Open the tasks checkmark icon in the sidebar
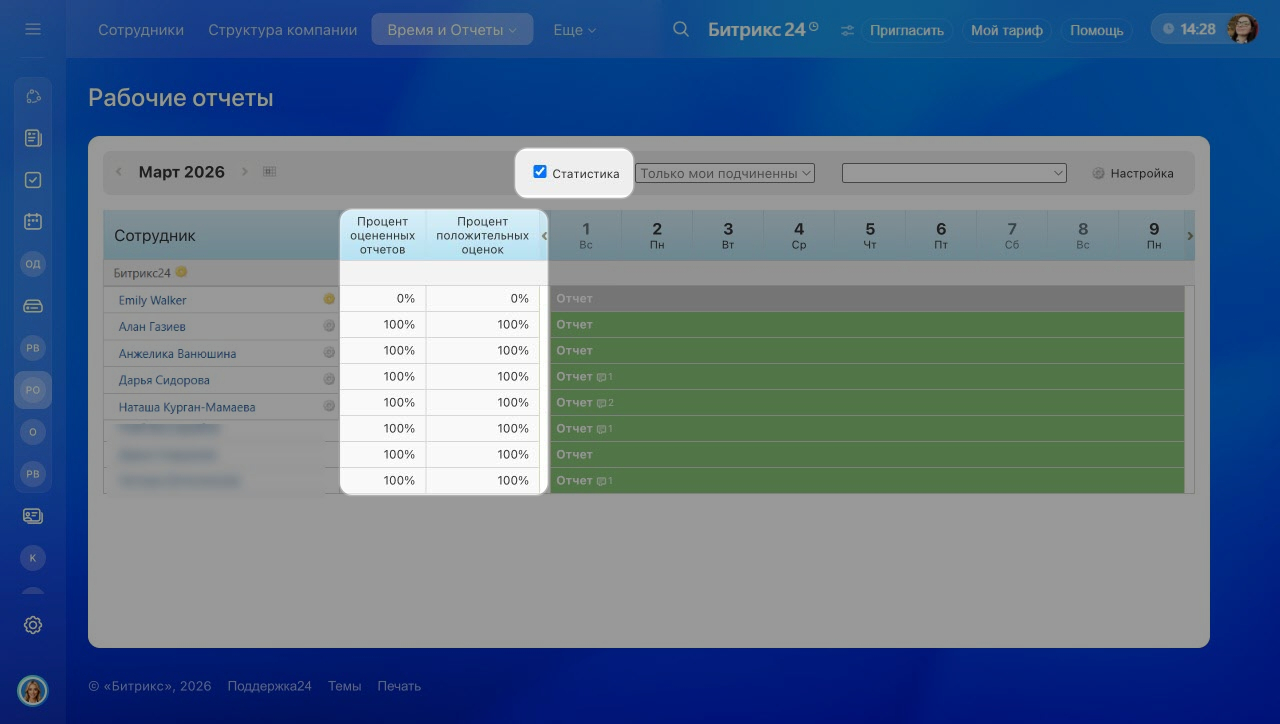 [33, 180]
